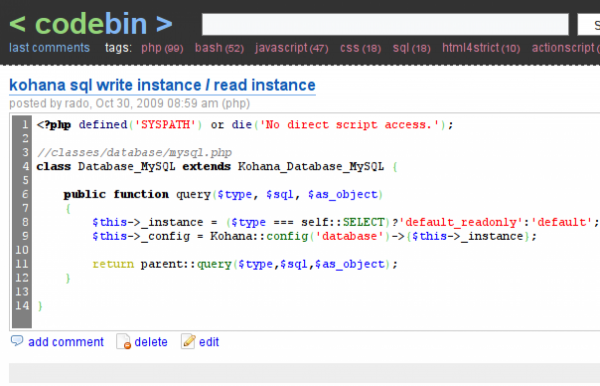Click 'No direct script access.' string

[349, 125]
